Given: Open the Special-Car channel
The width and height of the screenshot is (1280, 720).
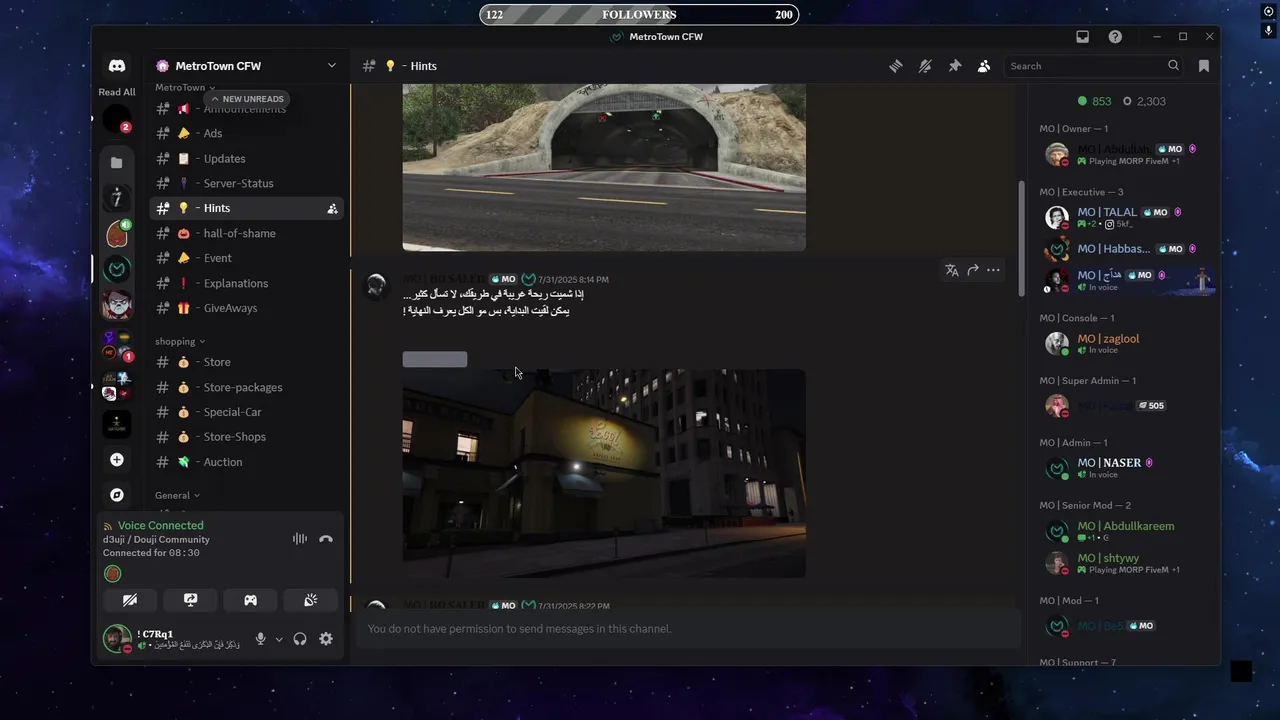Looking at the screenshot, I should pos(246,413).
